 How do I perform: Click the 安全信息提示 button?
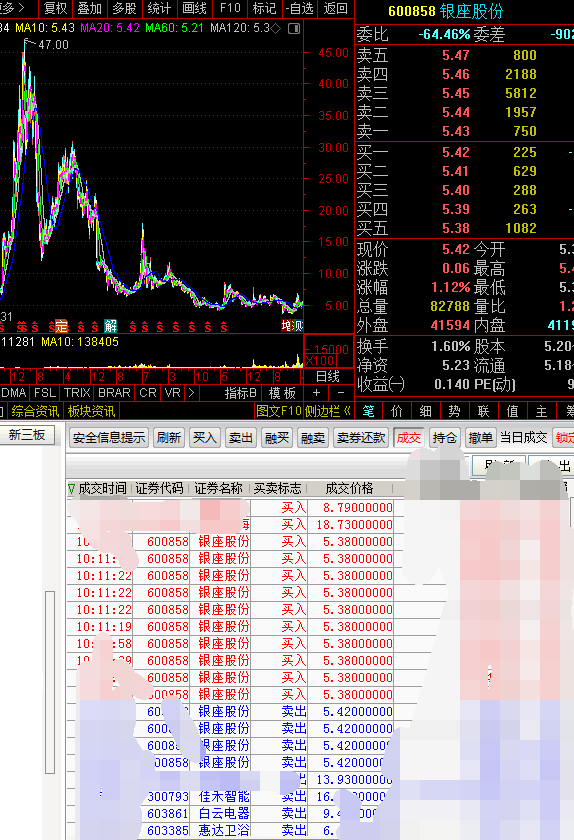[109, 438]
